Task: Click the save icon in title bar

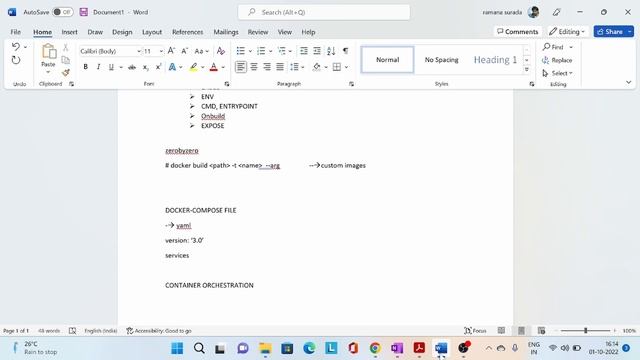Action: 84,12
